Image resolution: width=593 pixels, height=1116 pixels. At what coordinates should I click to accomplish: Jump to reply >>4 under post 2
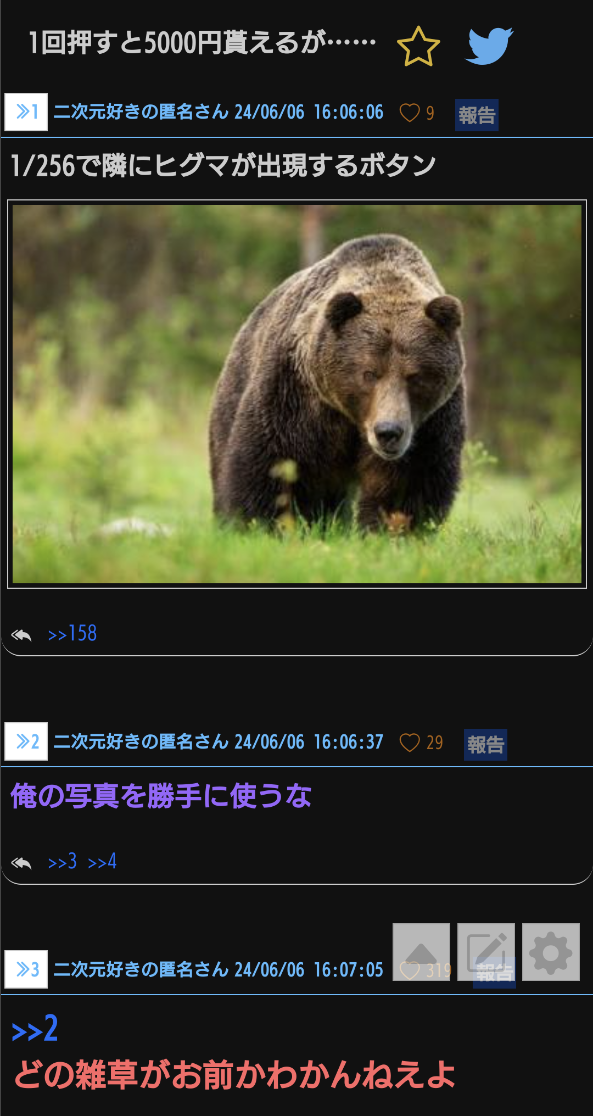coord(102,862)
